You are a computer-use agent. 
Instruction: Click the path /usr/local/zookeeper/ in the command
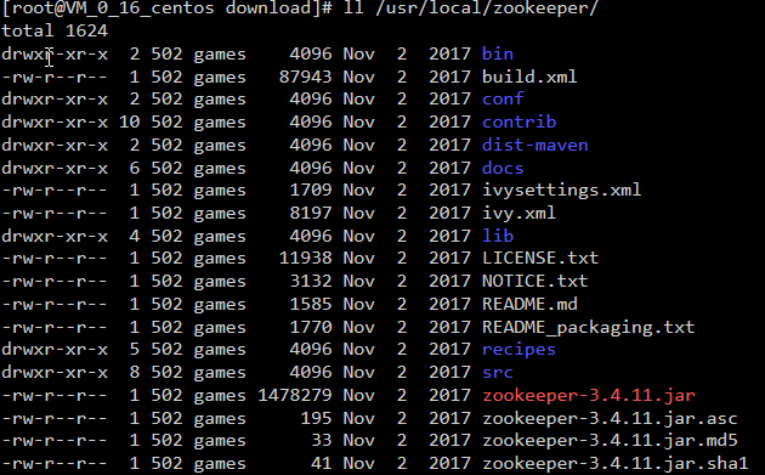486,8
